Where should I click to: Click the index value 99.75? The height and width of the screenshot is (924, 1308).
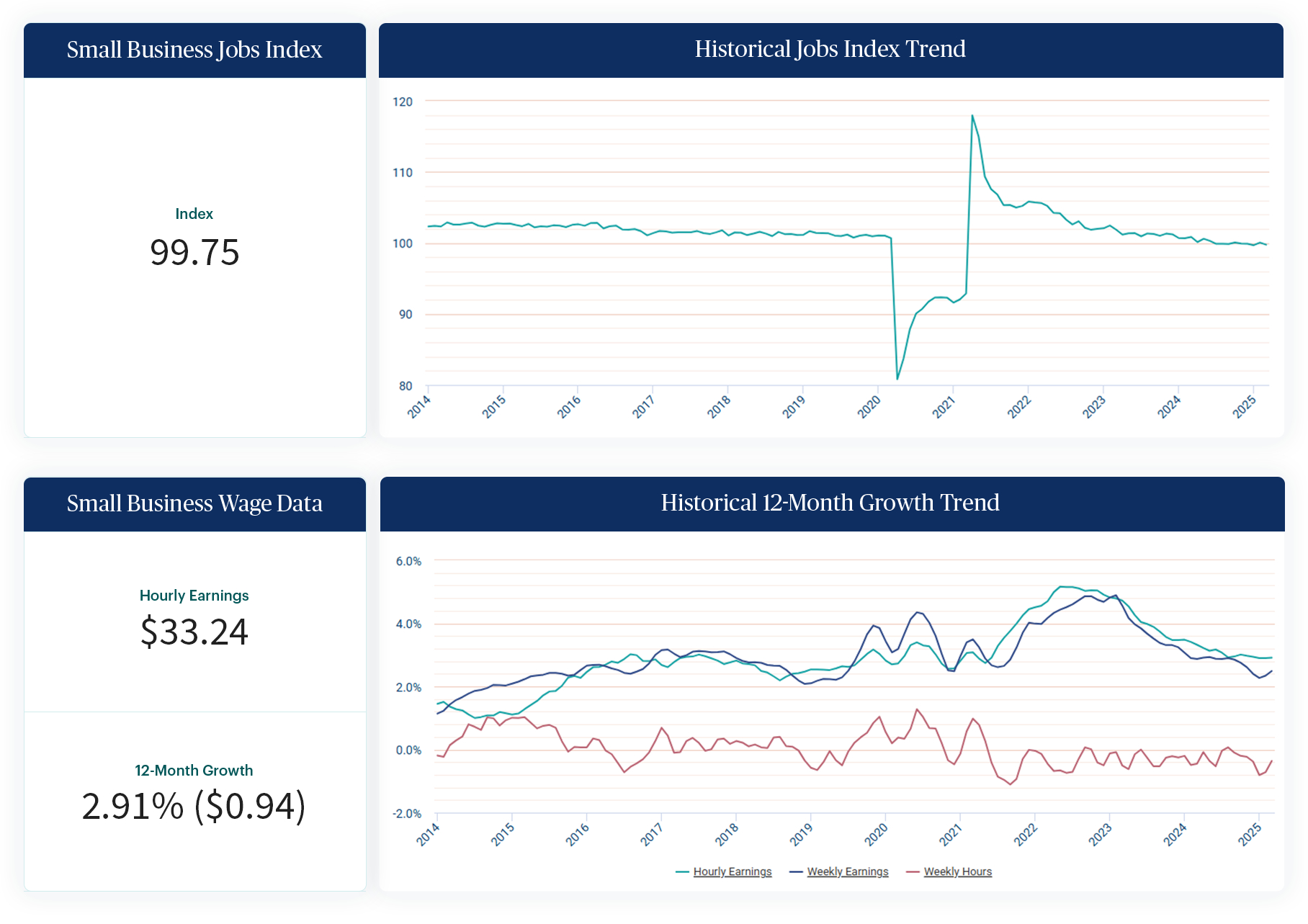click(194, 253)
